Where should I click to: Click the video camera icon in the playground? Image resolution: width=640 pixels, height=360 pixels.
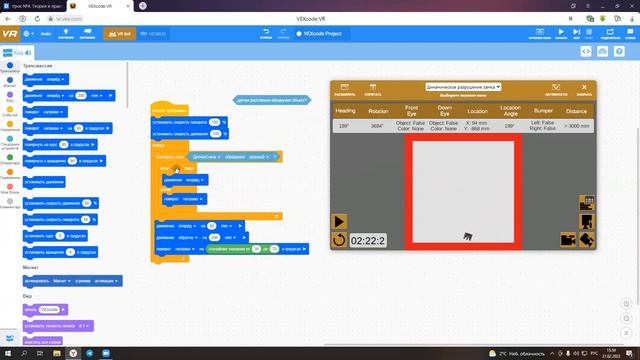[568, 240]
